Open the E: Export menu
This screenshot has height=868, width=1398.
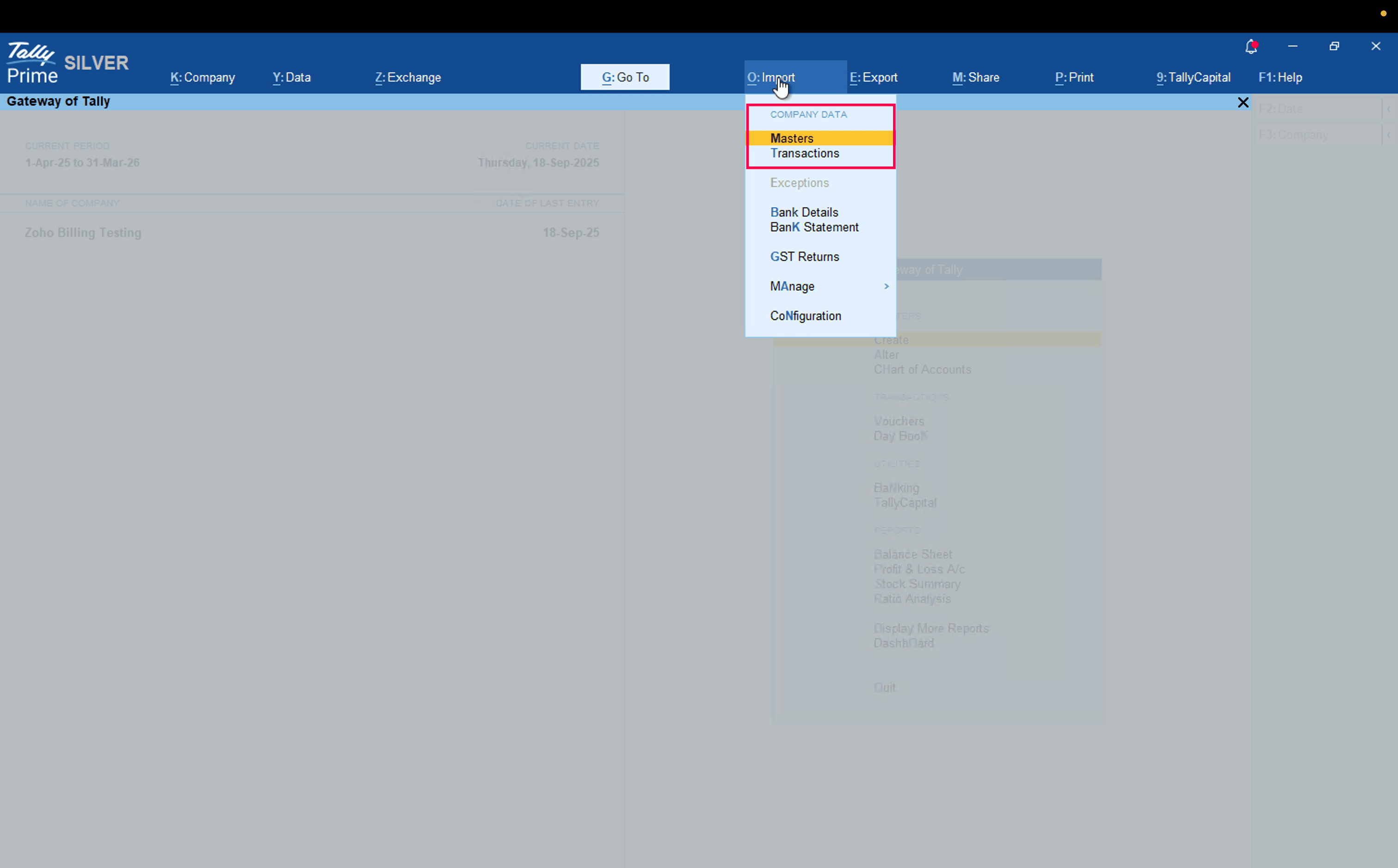coord(873,78)
